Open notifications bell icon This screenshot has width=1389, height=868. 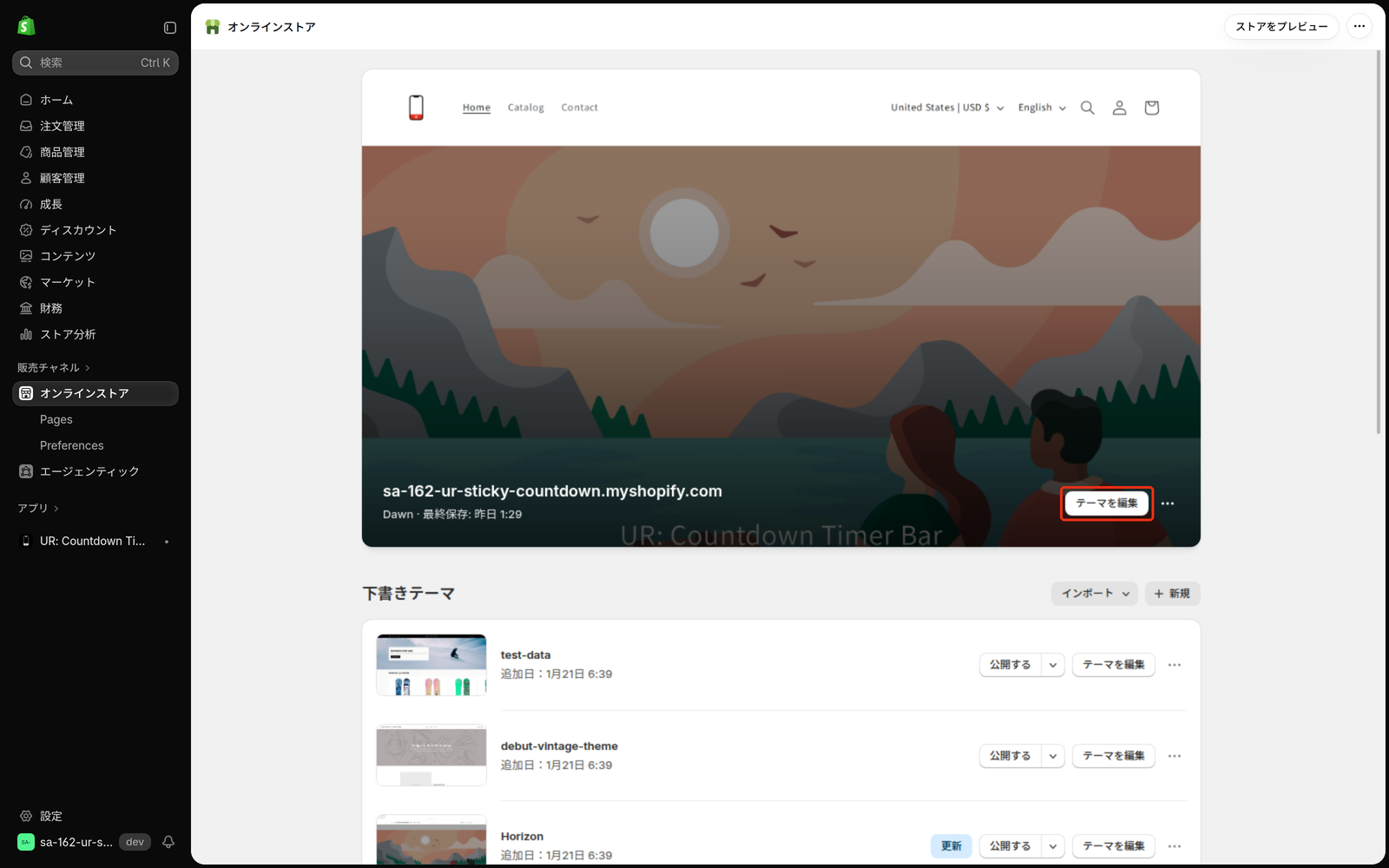[168, 842]
